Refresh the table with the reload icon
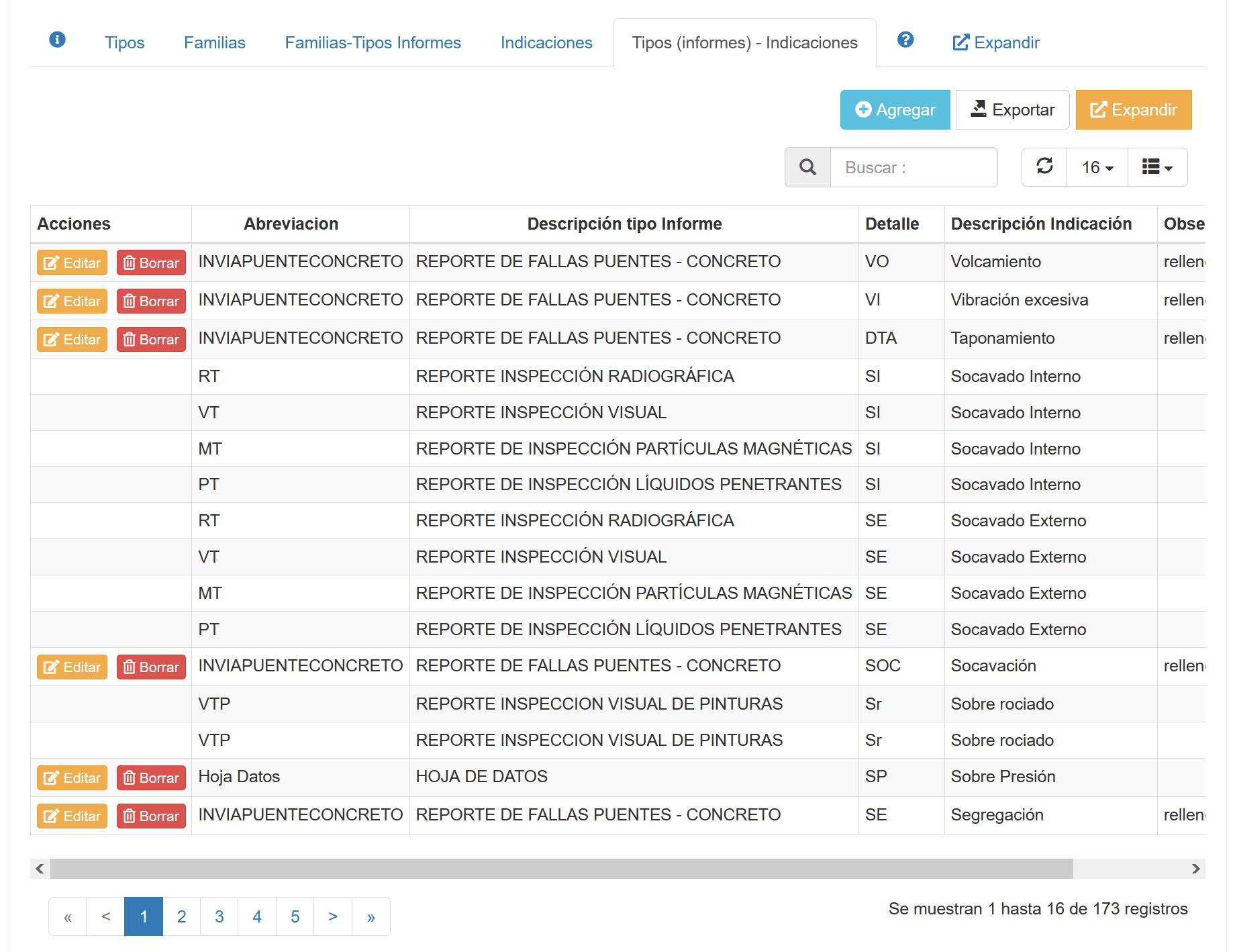The height and width of the screenshot is (952, 1233). point(1044,166)
